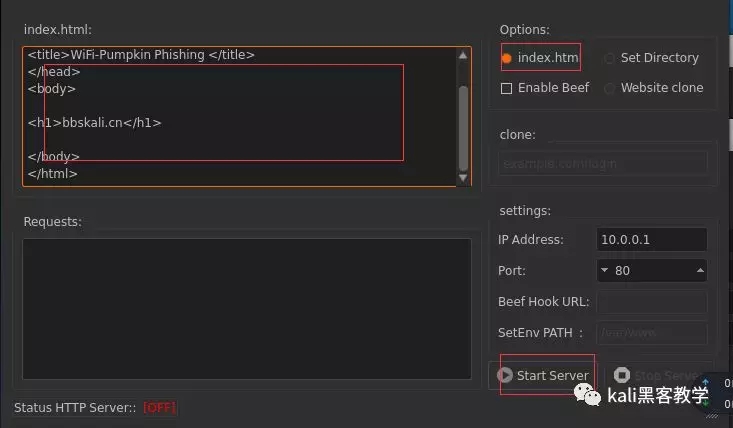Viewport: 733px width, 428px height.
Task: Focus the Beef Hook URL input field
Action: tap(651, 302)
